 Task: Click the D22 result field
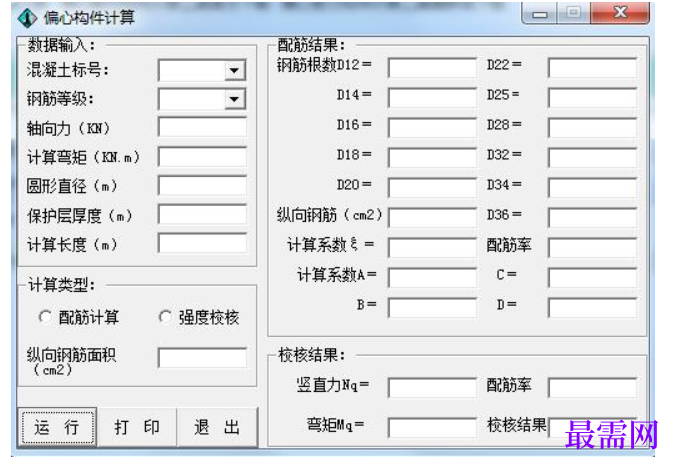592,68
